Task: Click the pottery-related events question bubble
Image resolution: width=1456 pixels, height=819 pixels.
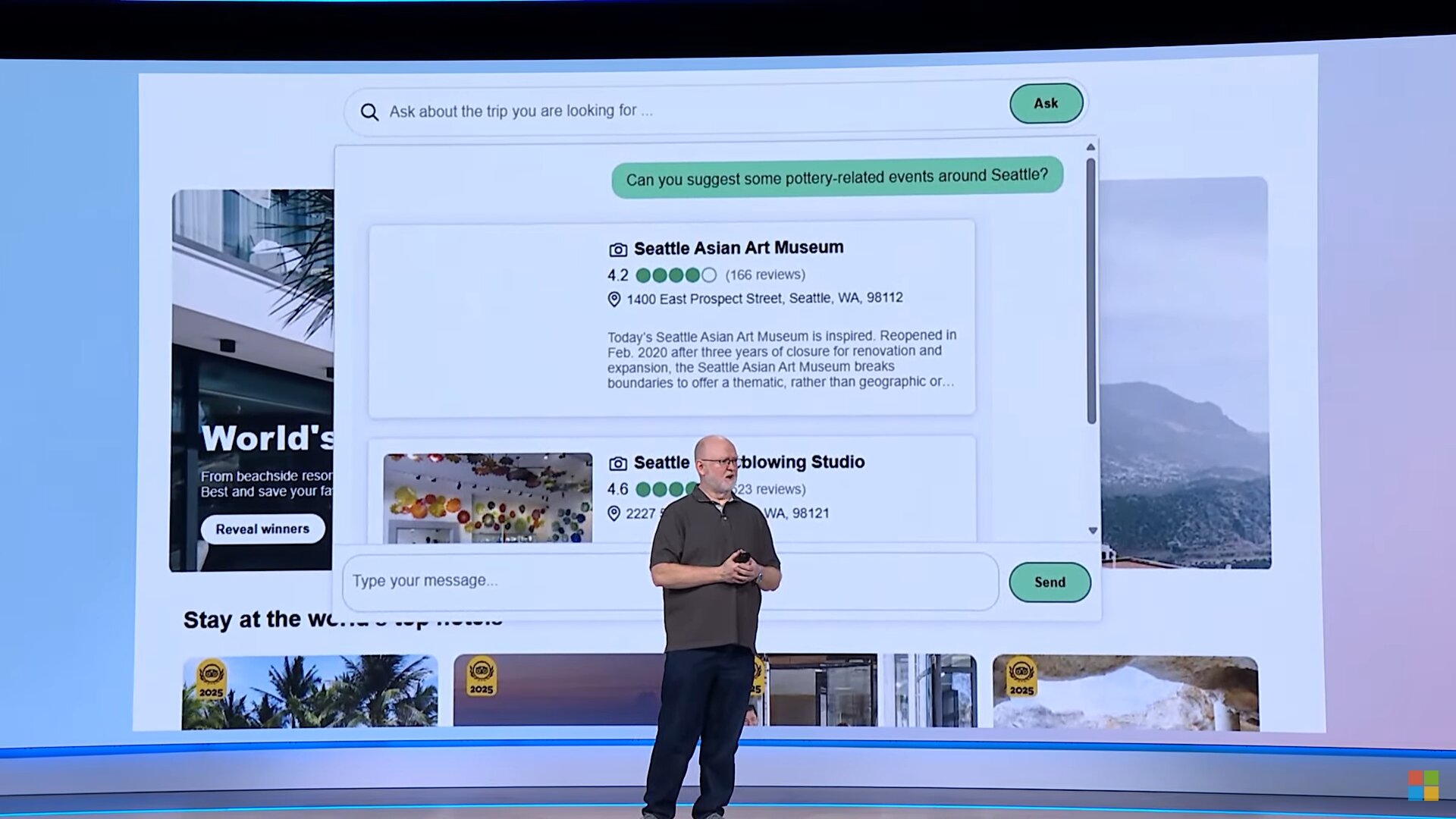Action: coord(837,177)
